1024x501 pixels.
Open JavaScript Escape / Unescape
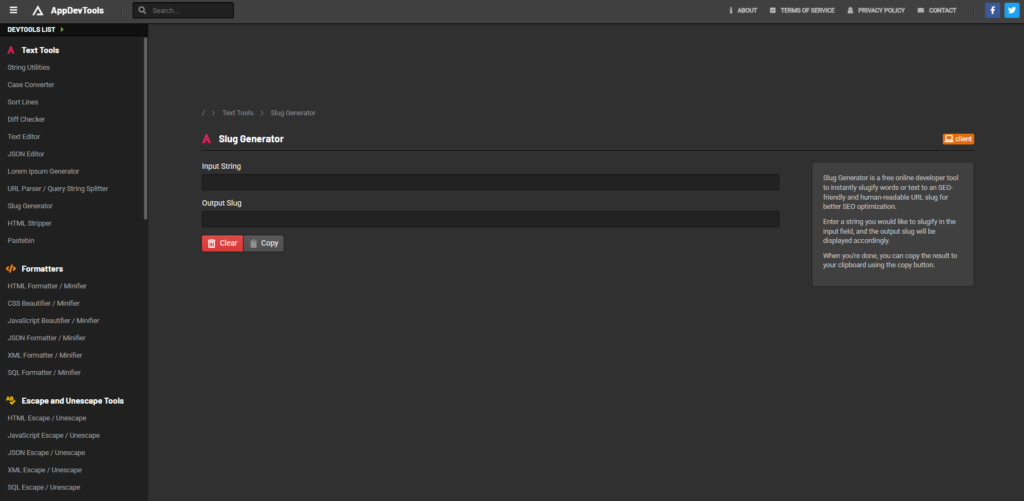click(54, 435)
